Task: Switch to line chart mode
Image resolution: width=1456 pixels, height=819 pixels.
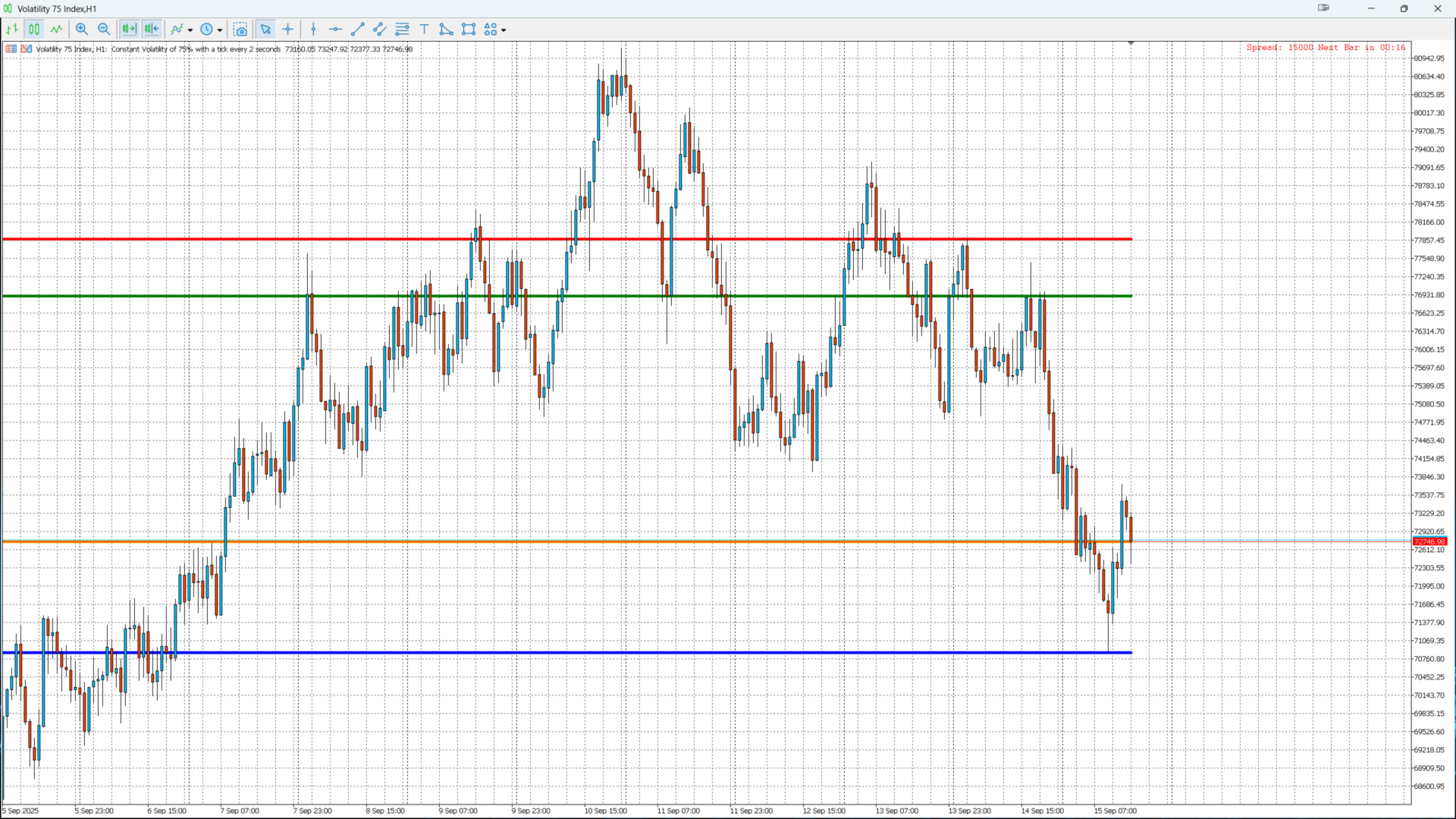Action: (57, 30)
